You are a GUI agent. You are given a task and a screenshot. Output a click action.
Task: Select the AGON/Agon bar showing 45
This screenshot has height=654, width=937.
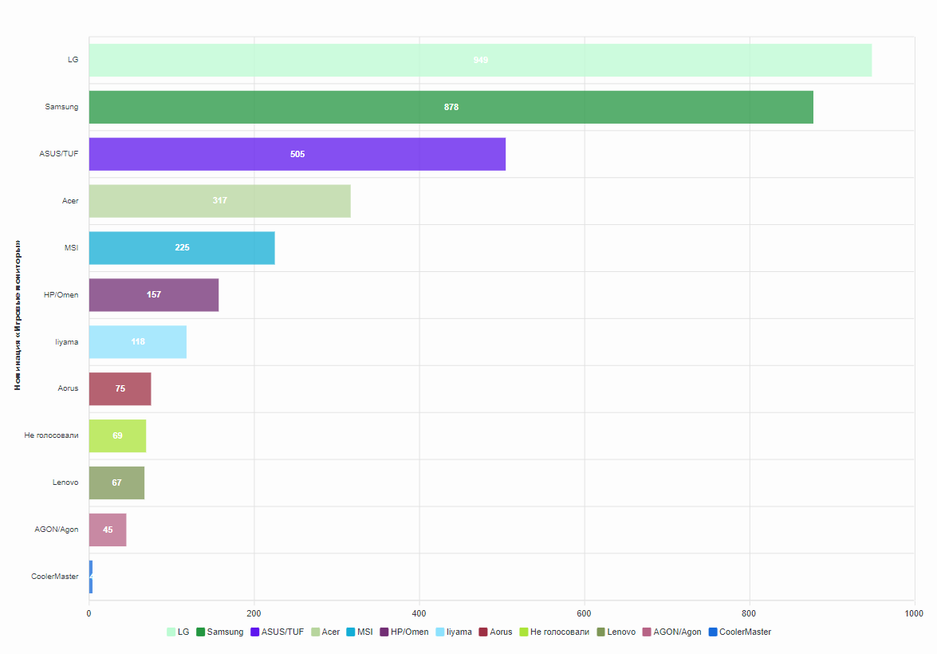tap(108, 530)
